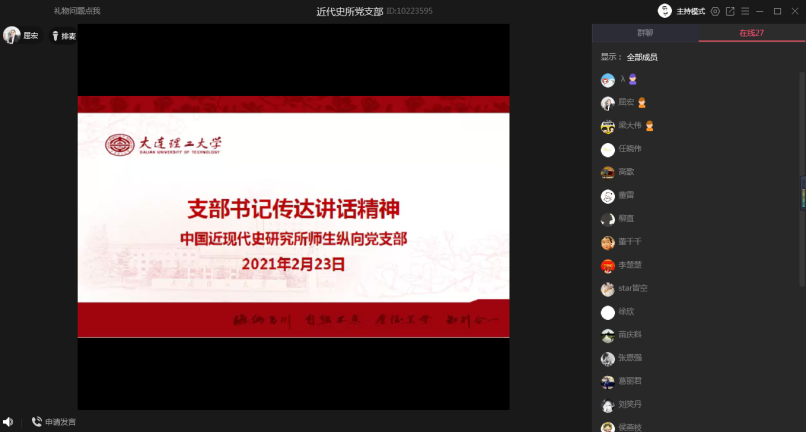Click the shared presentation slide
The width and height of the screenshot is (806, 432).
(294, 217)
